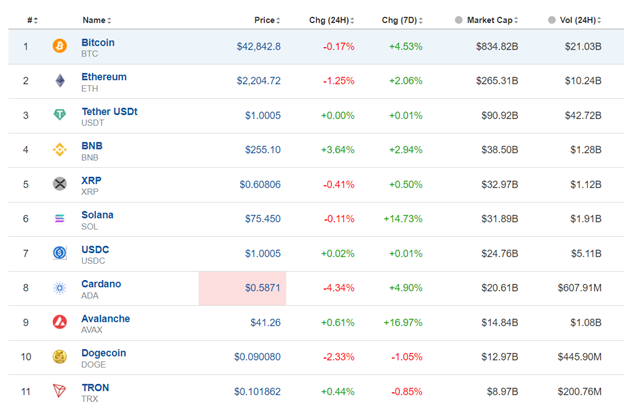Screen dimensions: 624x408
Task: Click the Ethereum diamond logo icon
Action: point(59,81)
